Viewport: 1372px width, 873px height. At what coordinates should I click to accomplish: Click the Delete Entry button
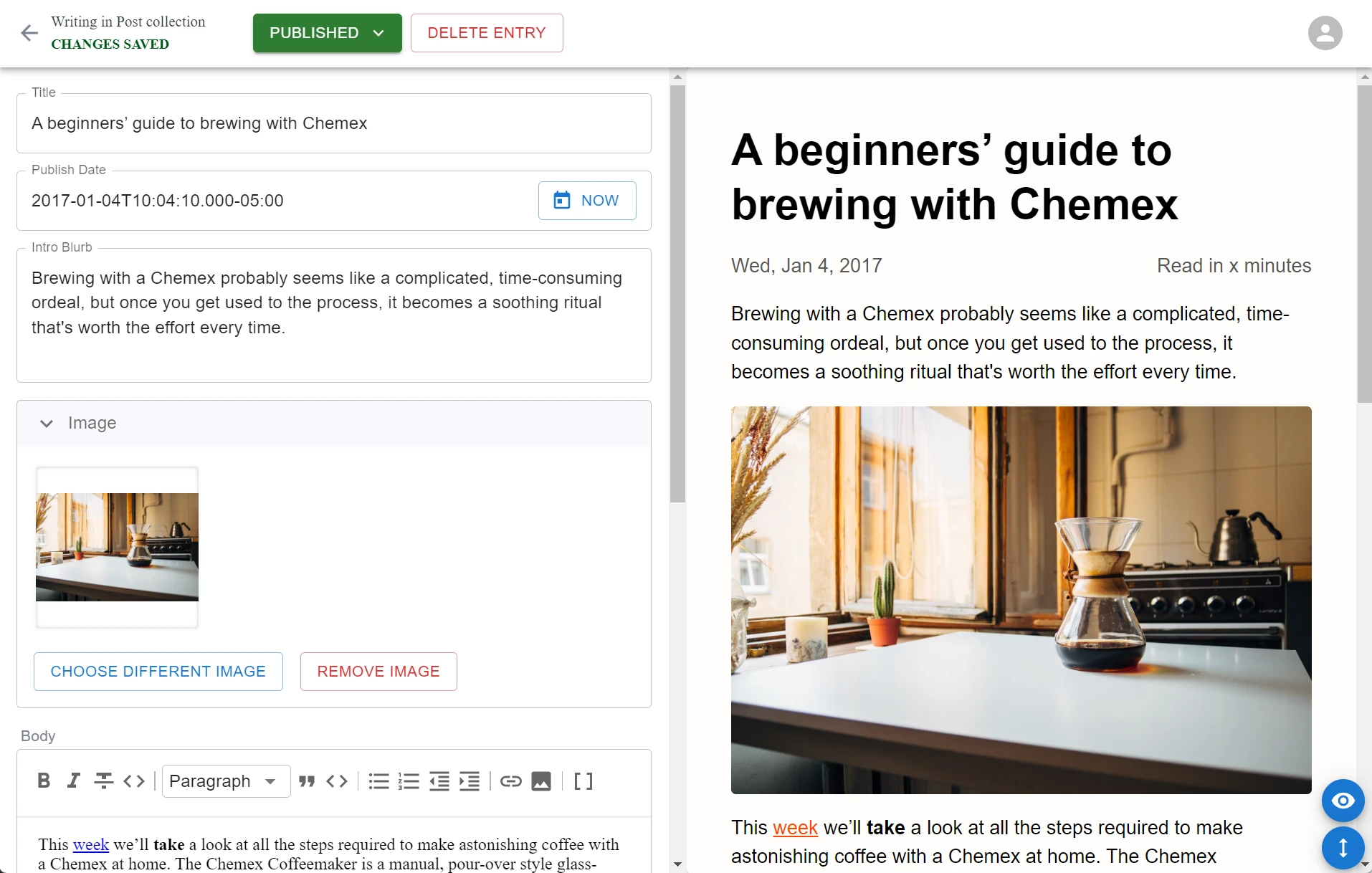[486, 33]
